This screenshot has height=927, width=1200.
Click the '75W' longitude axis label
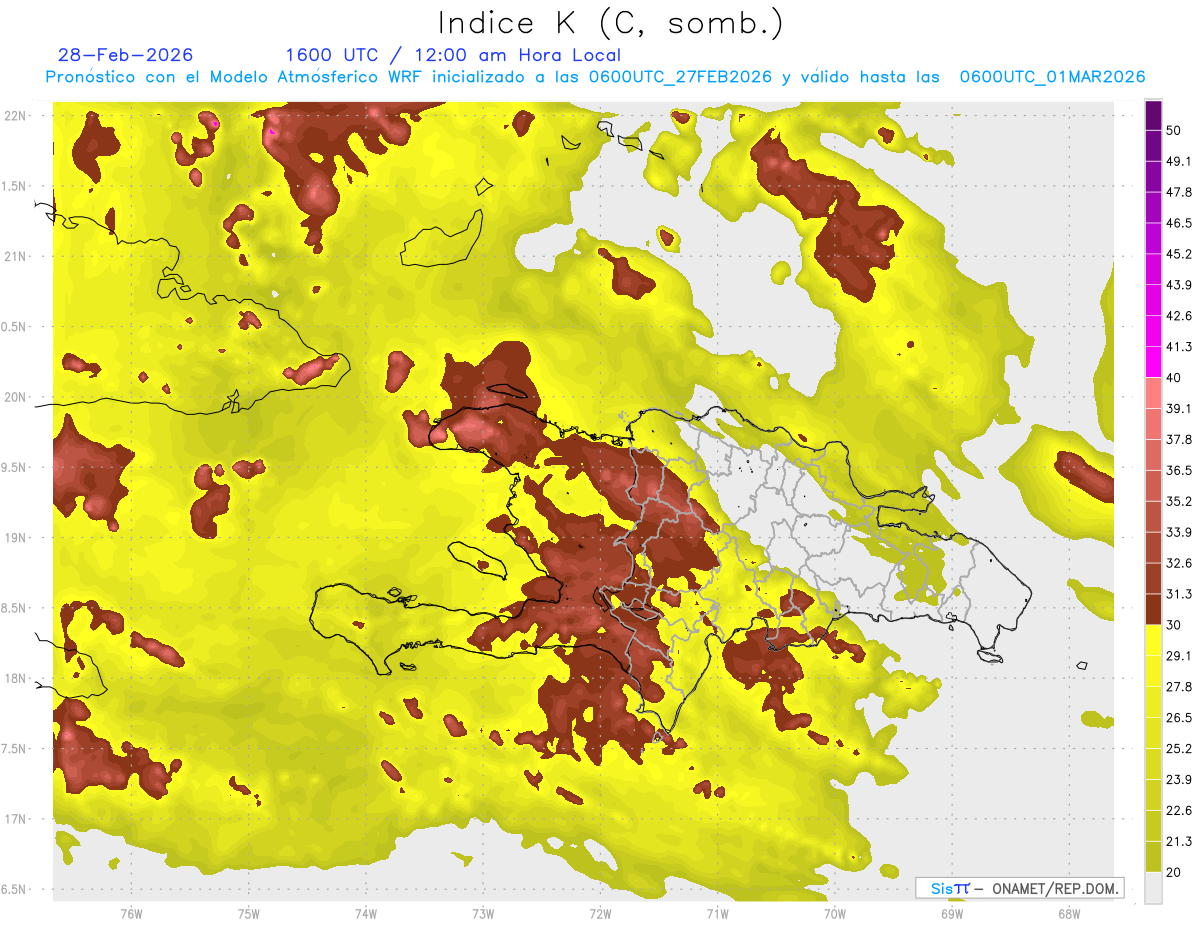(x=248, y=914)
